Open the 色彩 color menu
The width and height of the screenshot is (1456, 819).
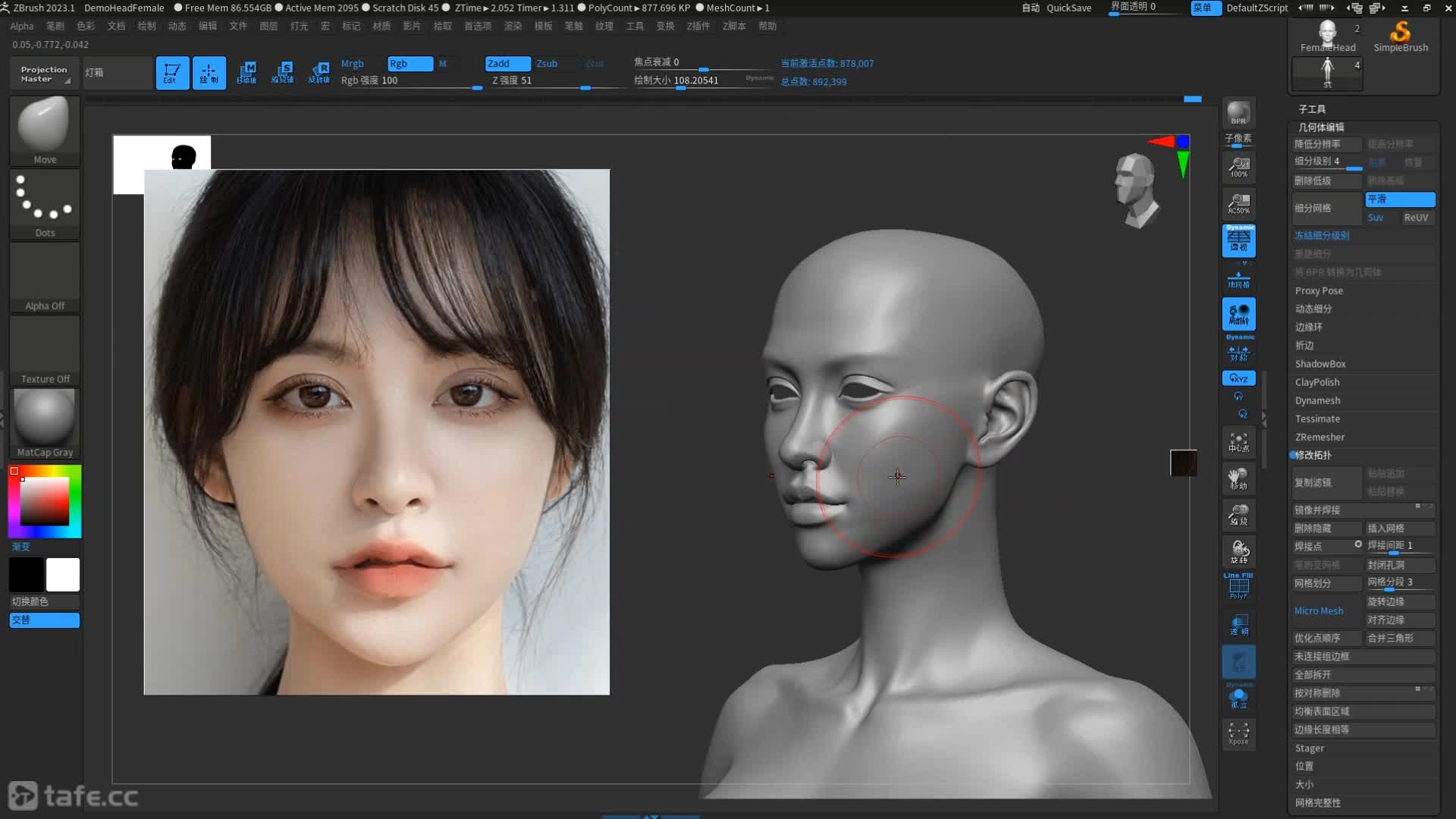click(86, 26)
